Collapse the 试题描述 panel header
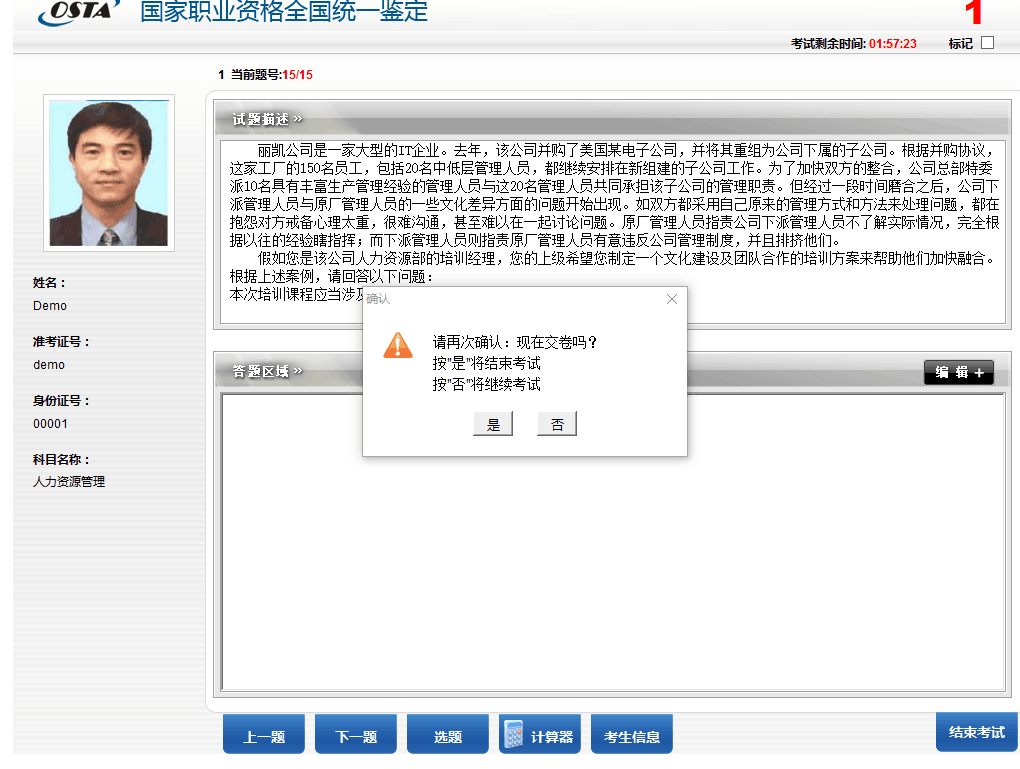Image resolution: width=1020 pixels, height=769 pixels. tap(267, 120)
